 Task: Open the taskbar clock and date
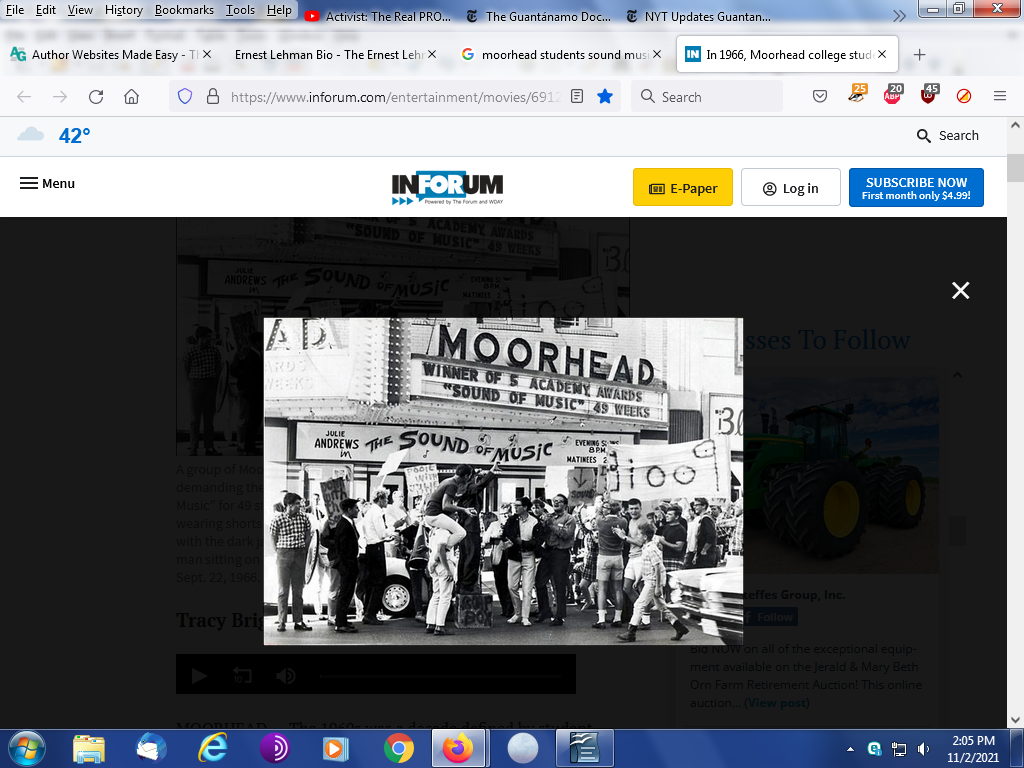pos(973,749)
